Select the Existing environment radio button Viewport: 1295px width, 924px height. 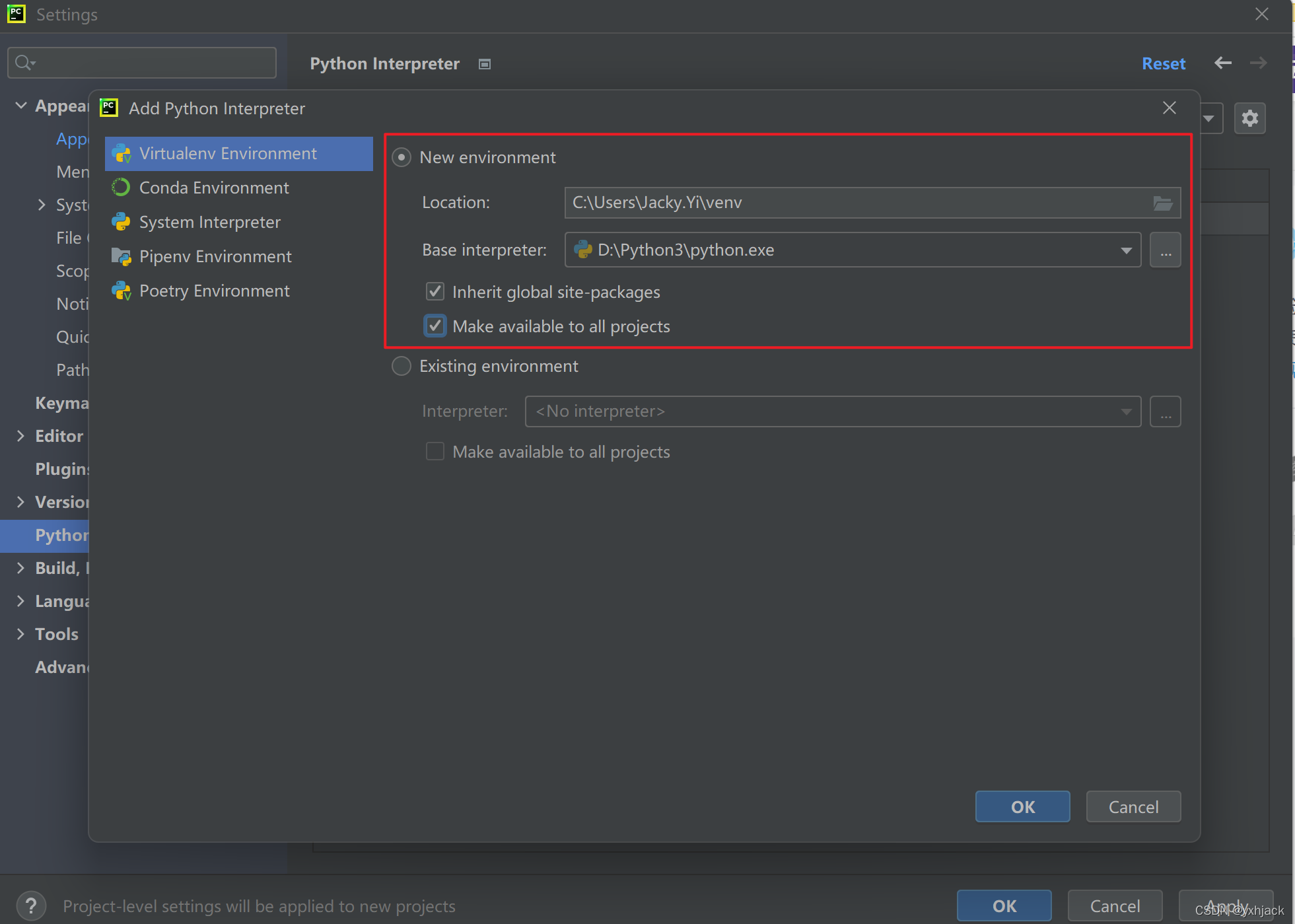coord(402,366)
